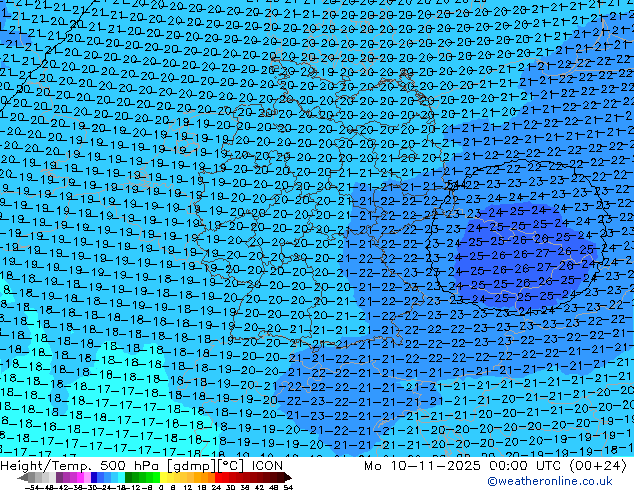Click the light cyan swatch next to the green swatches
The height and width of the screenshot is (490, 634).
coord(122,478)
